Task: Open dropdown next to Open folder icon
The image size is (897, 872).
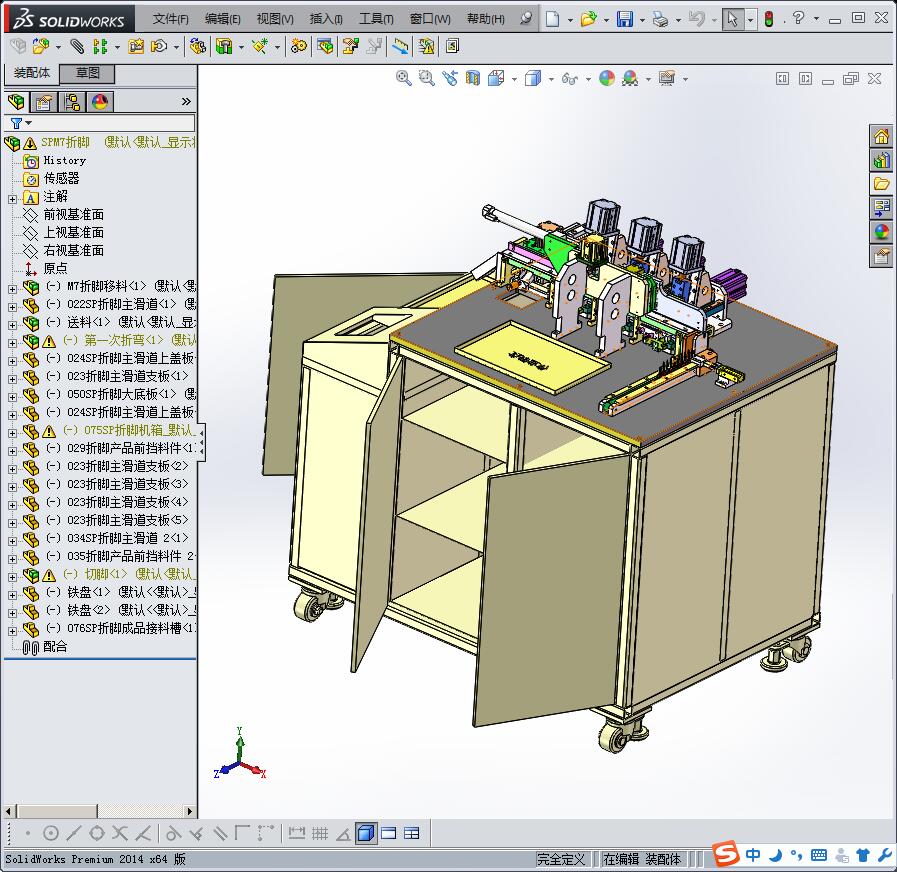Action: [606, 21]
